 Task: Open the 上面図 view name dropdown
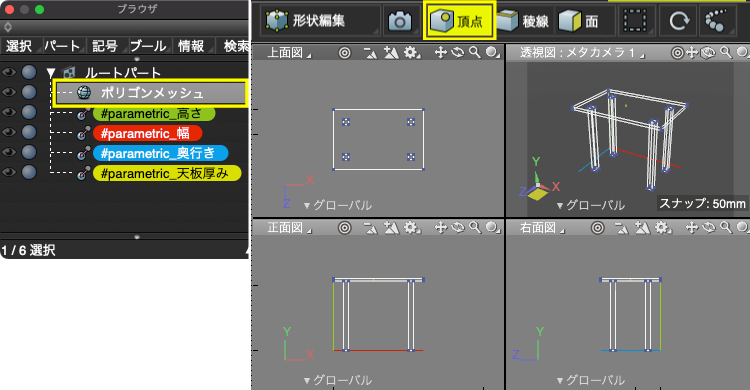point(288,52)
